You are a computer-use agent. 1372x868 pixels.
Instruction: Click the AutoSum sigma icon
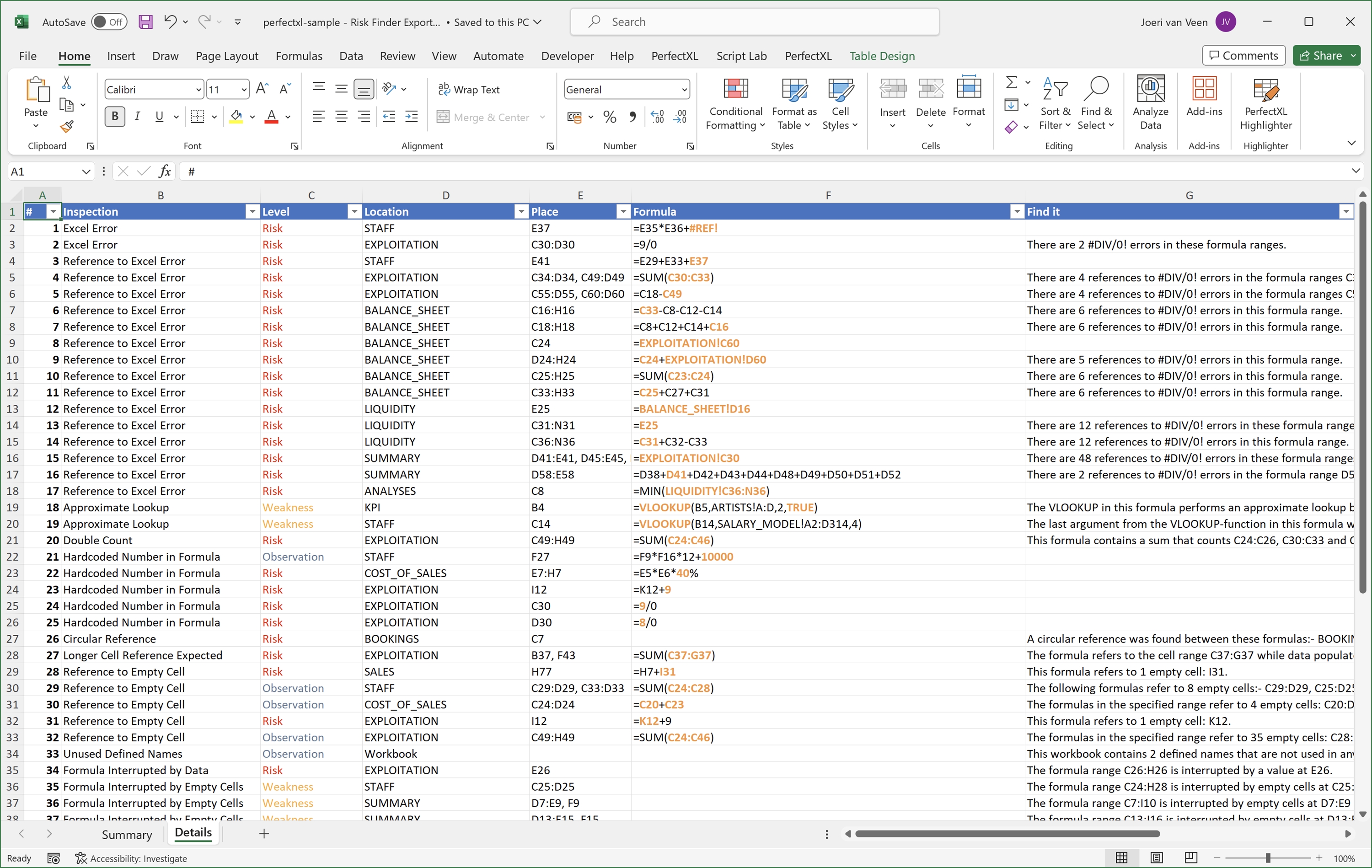pyautogui.click(x=1011, y=83)
